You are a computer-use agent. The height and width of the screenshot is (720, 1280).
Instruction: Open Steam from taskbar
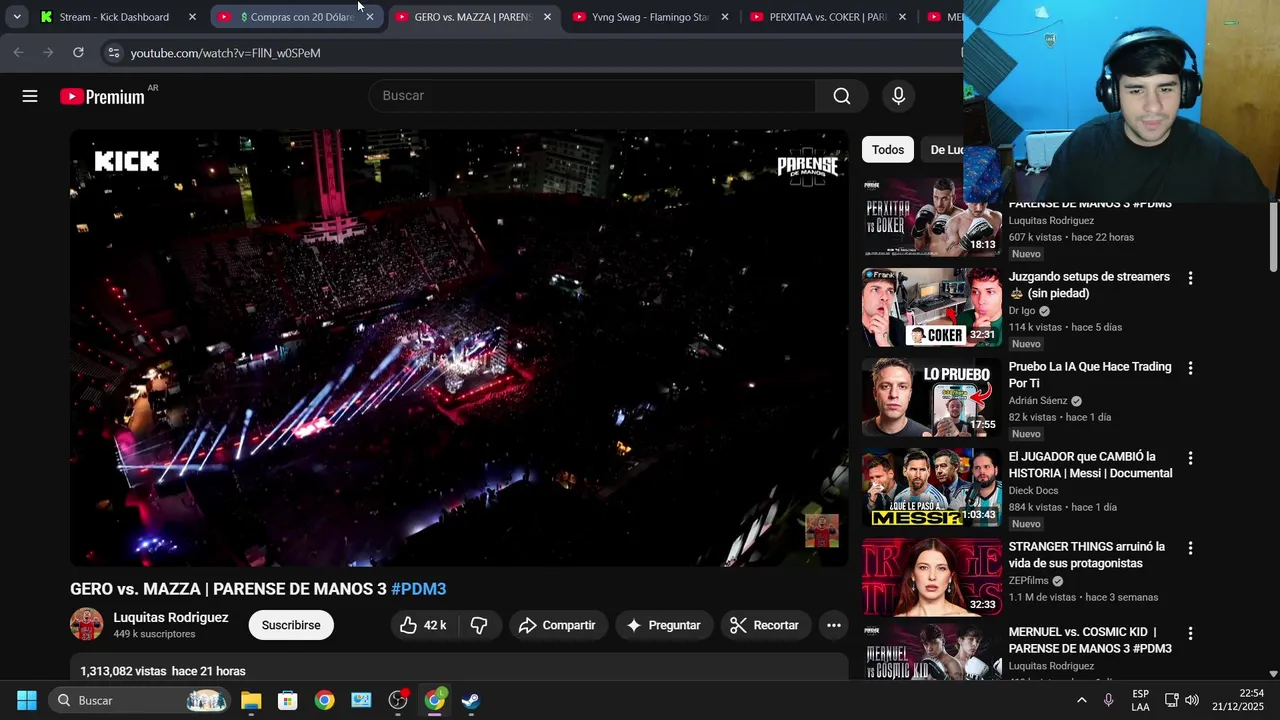point(471,700)
